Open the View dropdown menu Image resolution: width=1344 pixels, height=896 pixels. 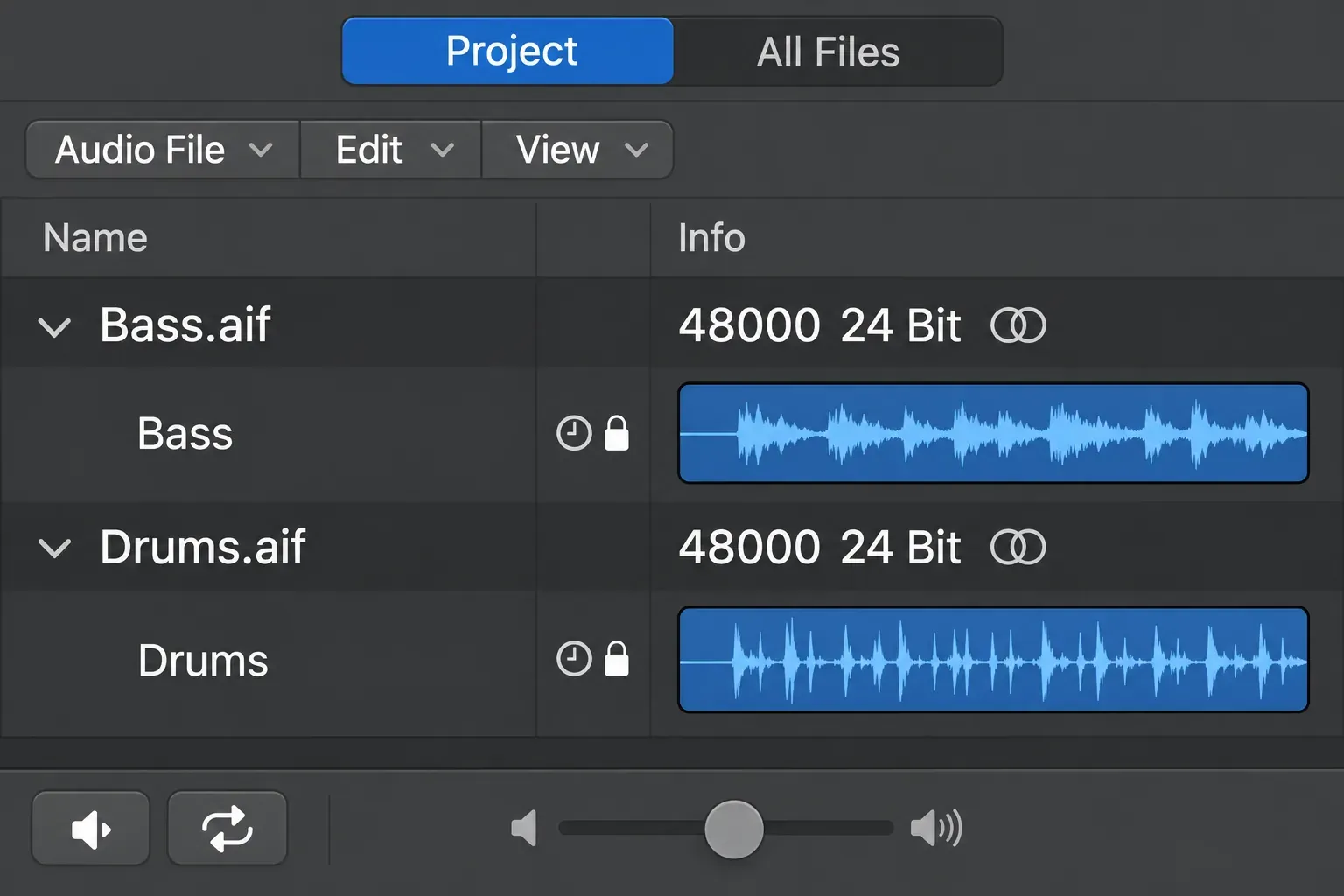coord(577,150)
